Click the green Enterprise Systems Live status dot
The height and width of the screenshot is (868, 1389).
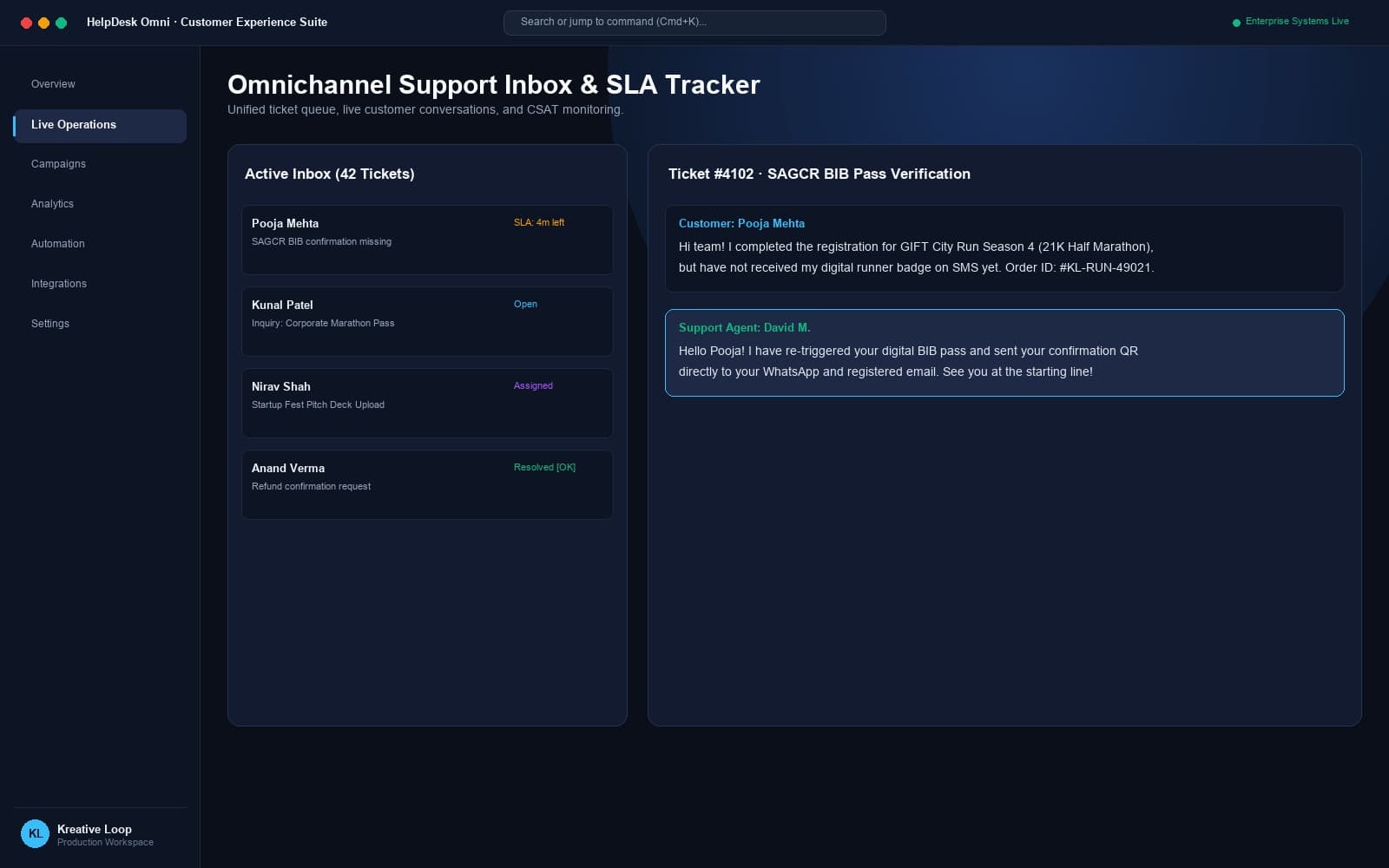pyautogui.click(x=1236, y=23)
